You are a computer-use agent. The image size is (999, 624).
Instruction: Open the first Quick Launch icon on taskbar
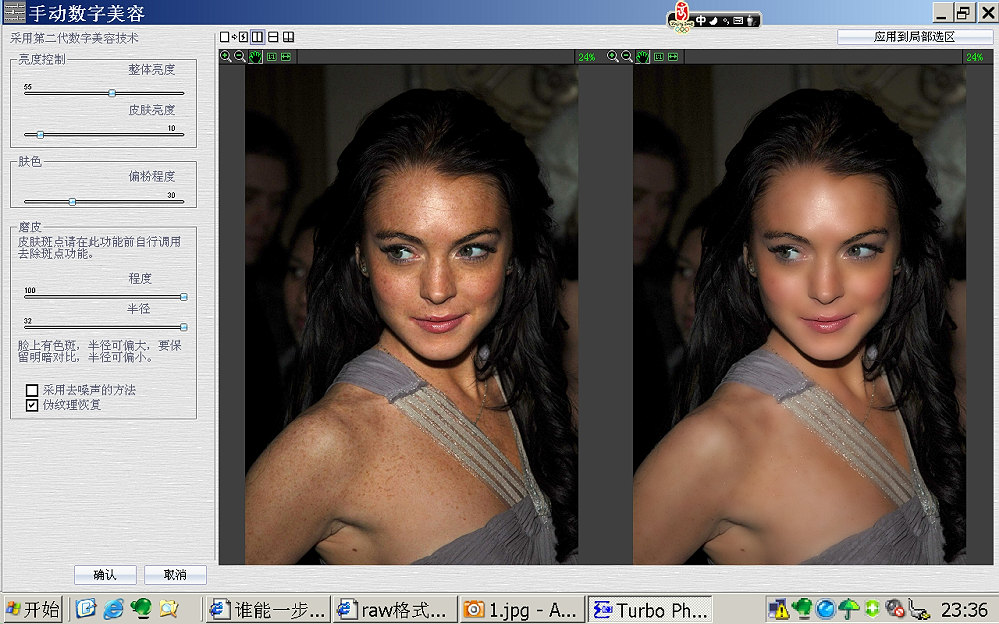coord(85,608)
